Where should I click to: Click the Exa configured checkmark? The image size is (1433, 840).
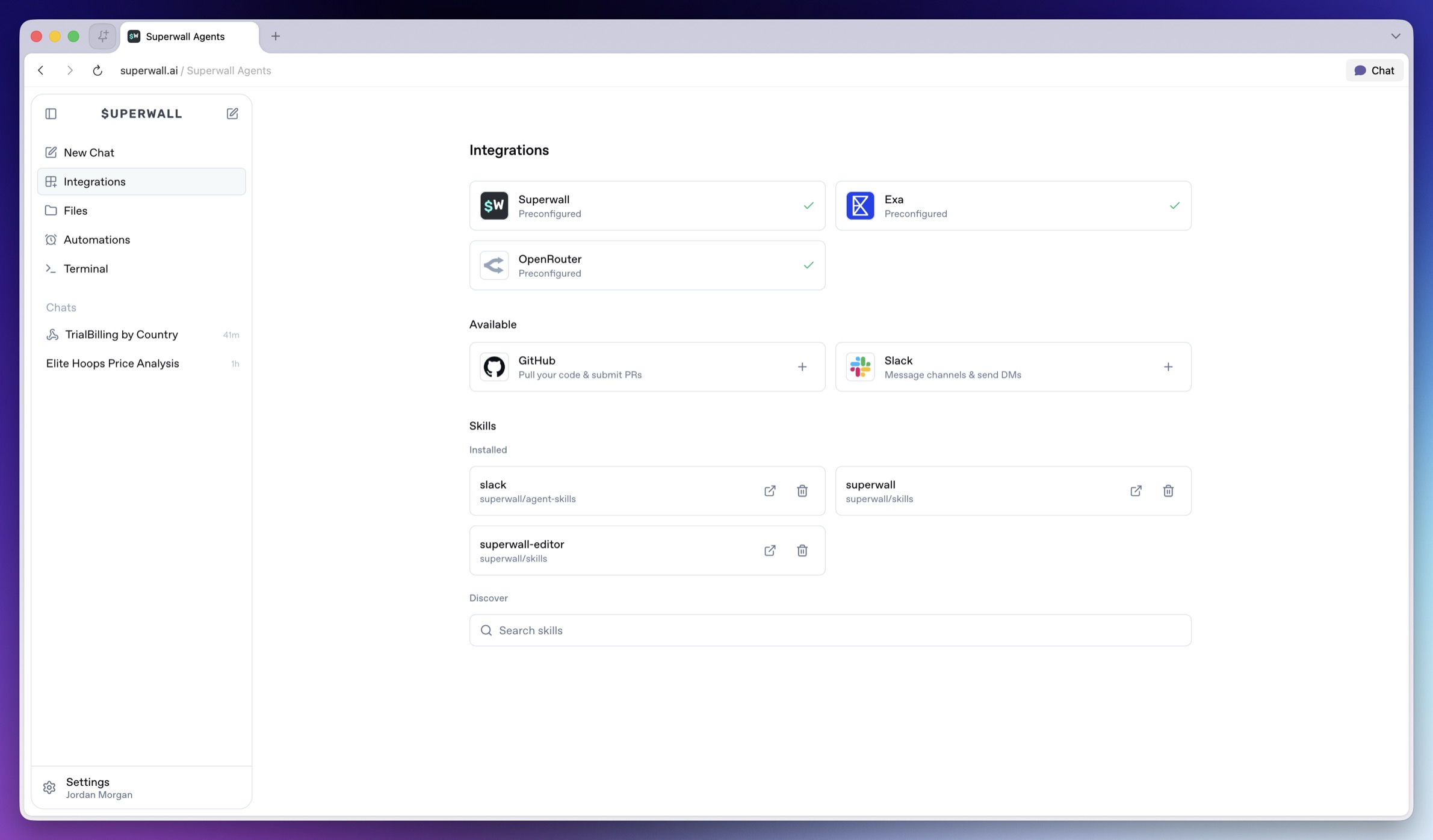(1174, 206)
